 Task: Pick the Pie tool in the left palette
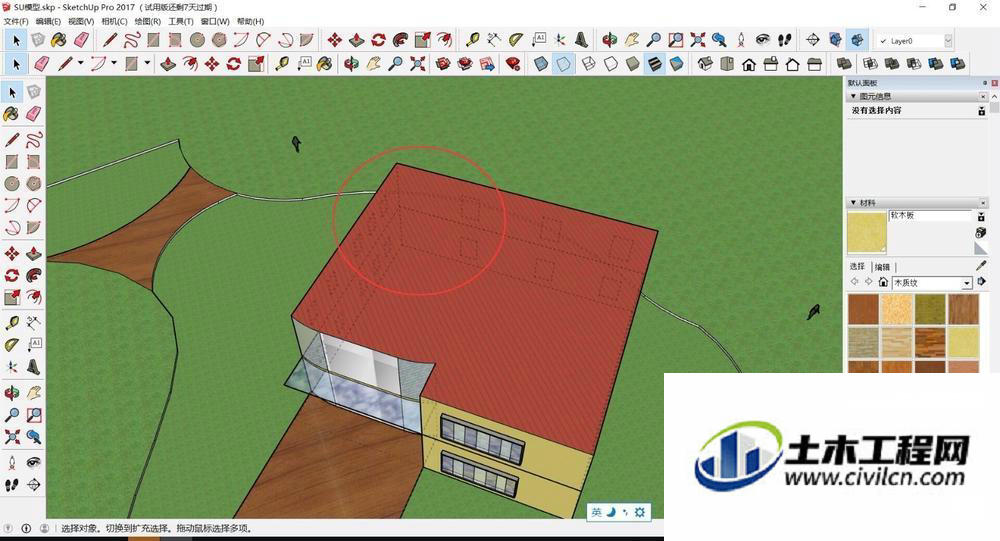(34, 226)
